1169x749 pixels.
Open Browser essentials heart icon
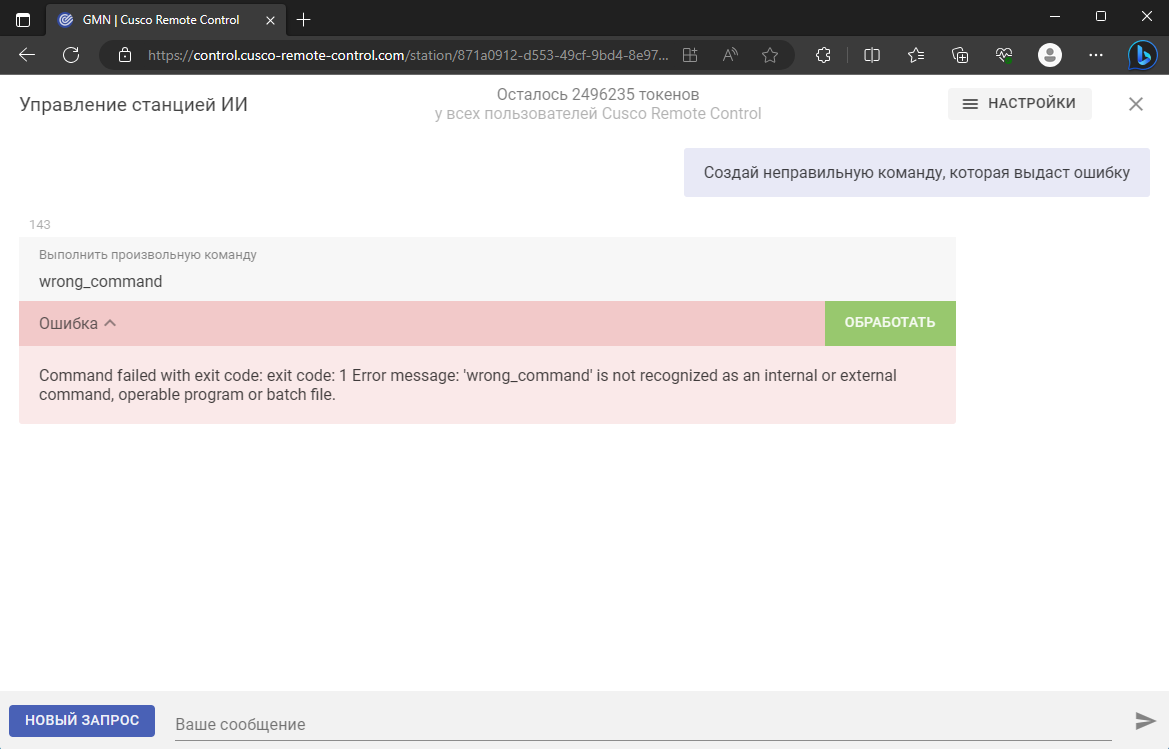tap(1004, 55)
